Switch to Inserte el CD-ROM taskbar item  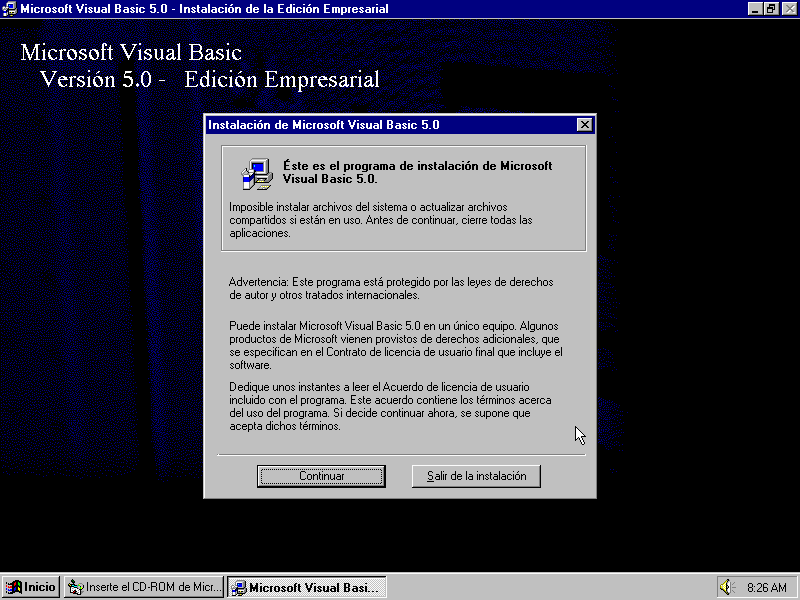(x=144, y=587)
